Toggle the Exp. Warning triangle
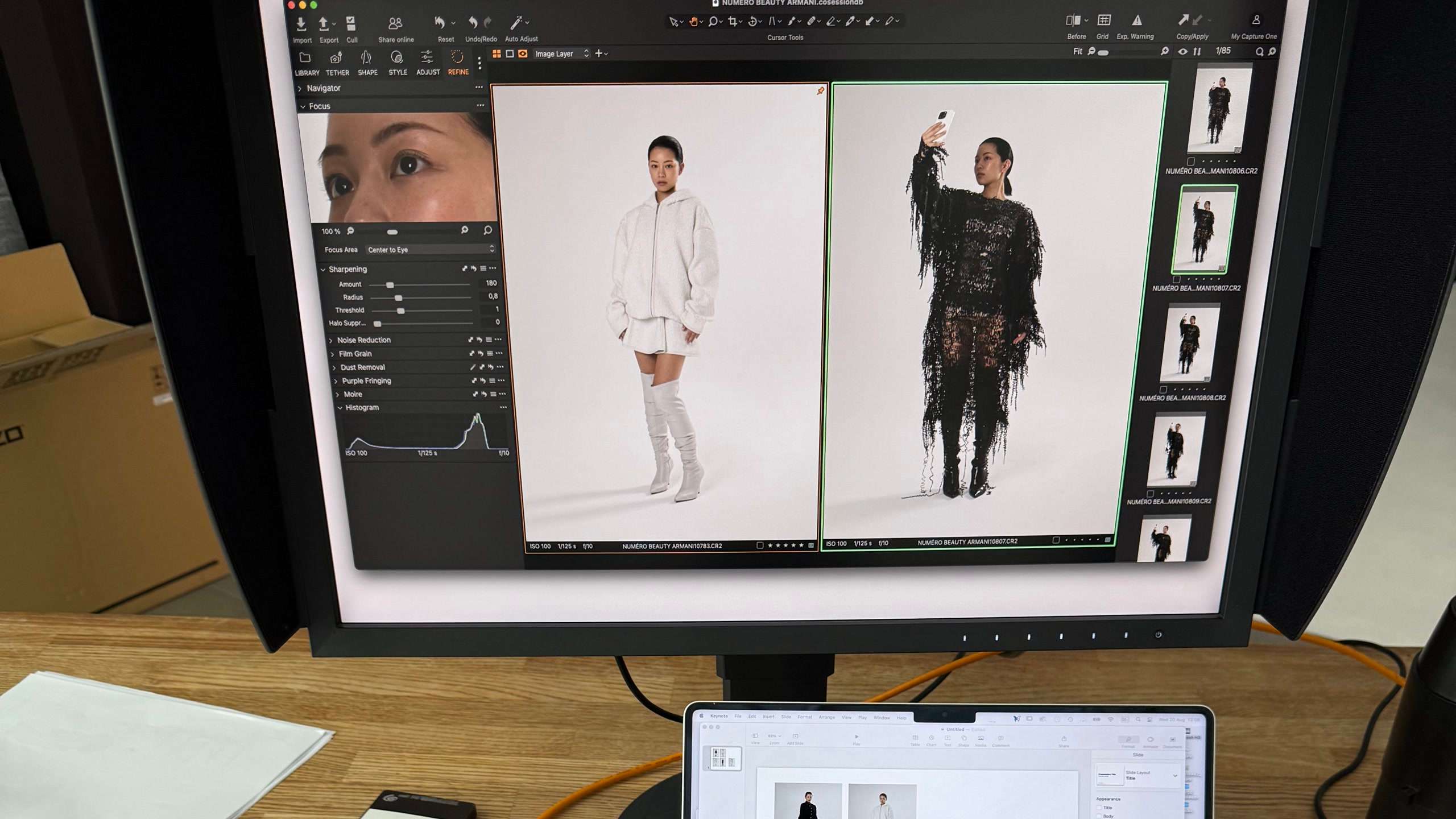The height and width of the screenshot is (819, 1456). pyautogui.click(x=1136, y=20)
